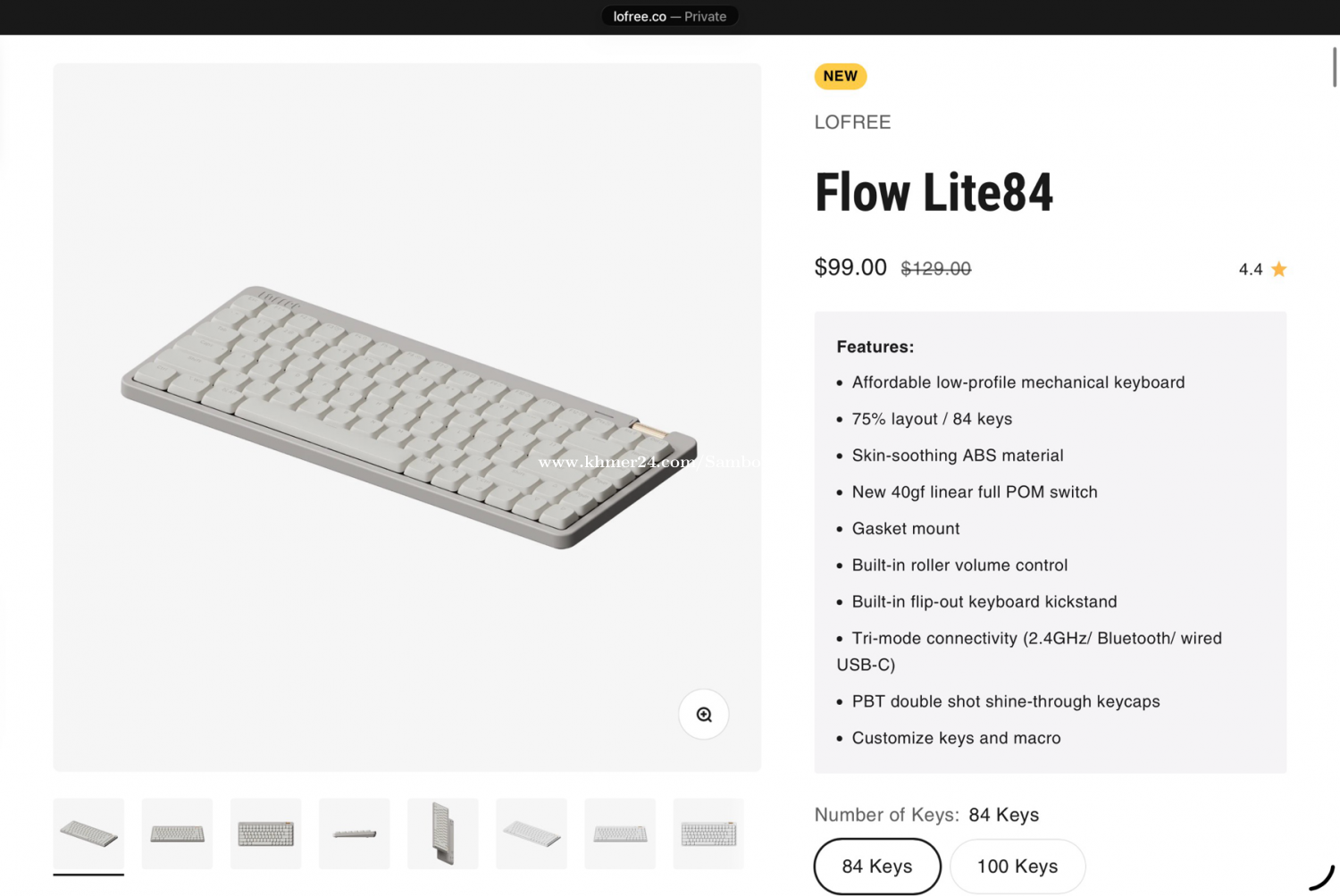1340x896 pixels.
Task: Show the seventh thumbnail, front-angle white keyboard
Action: point(620,834)
